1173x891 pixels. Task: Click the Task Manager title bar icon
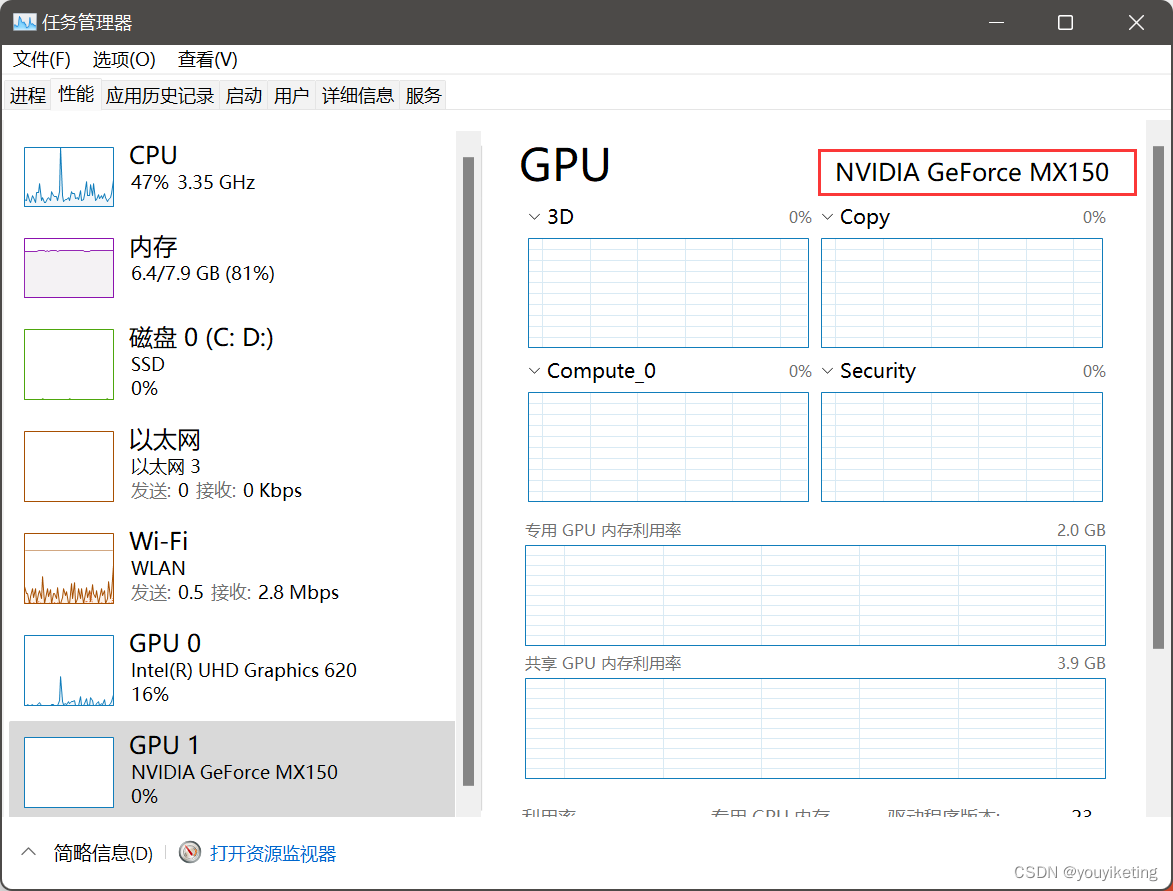24,22
